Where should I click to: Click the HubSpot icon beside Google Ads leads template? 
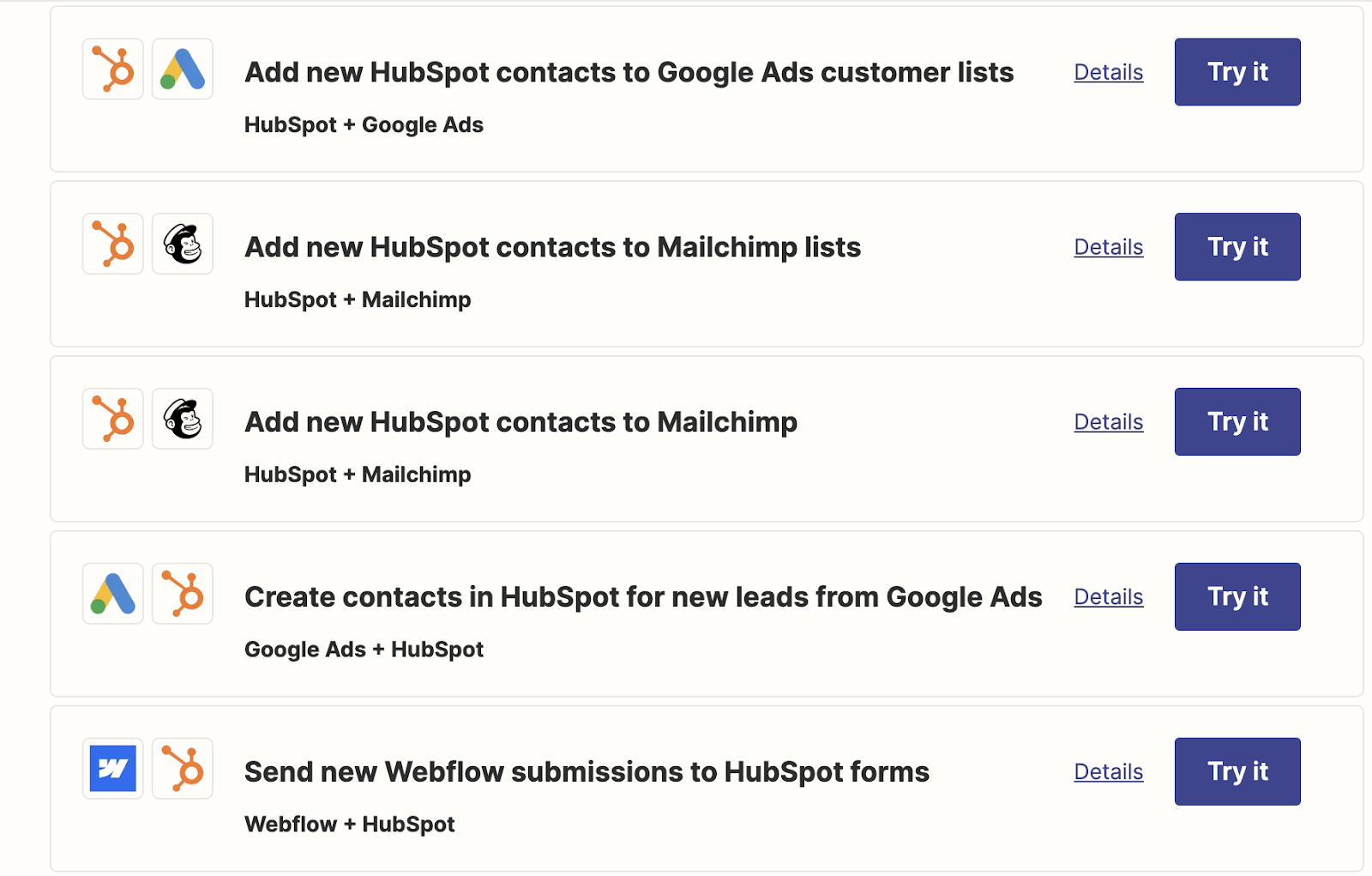tap(182, 594)
